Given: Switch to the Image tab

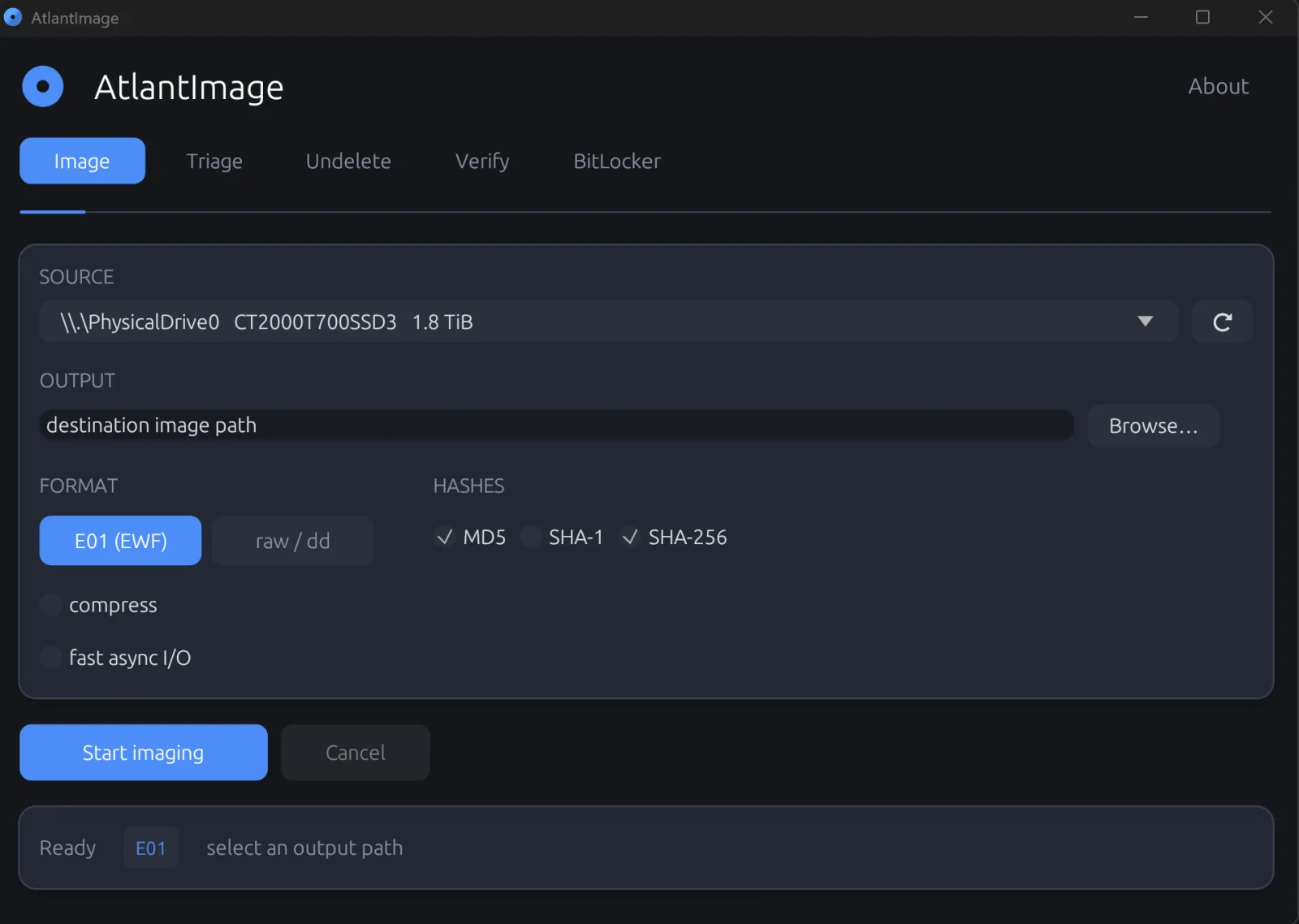Looking at the screenshot, I should pos(82,161).
